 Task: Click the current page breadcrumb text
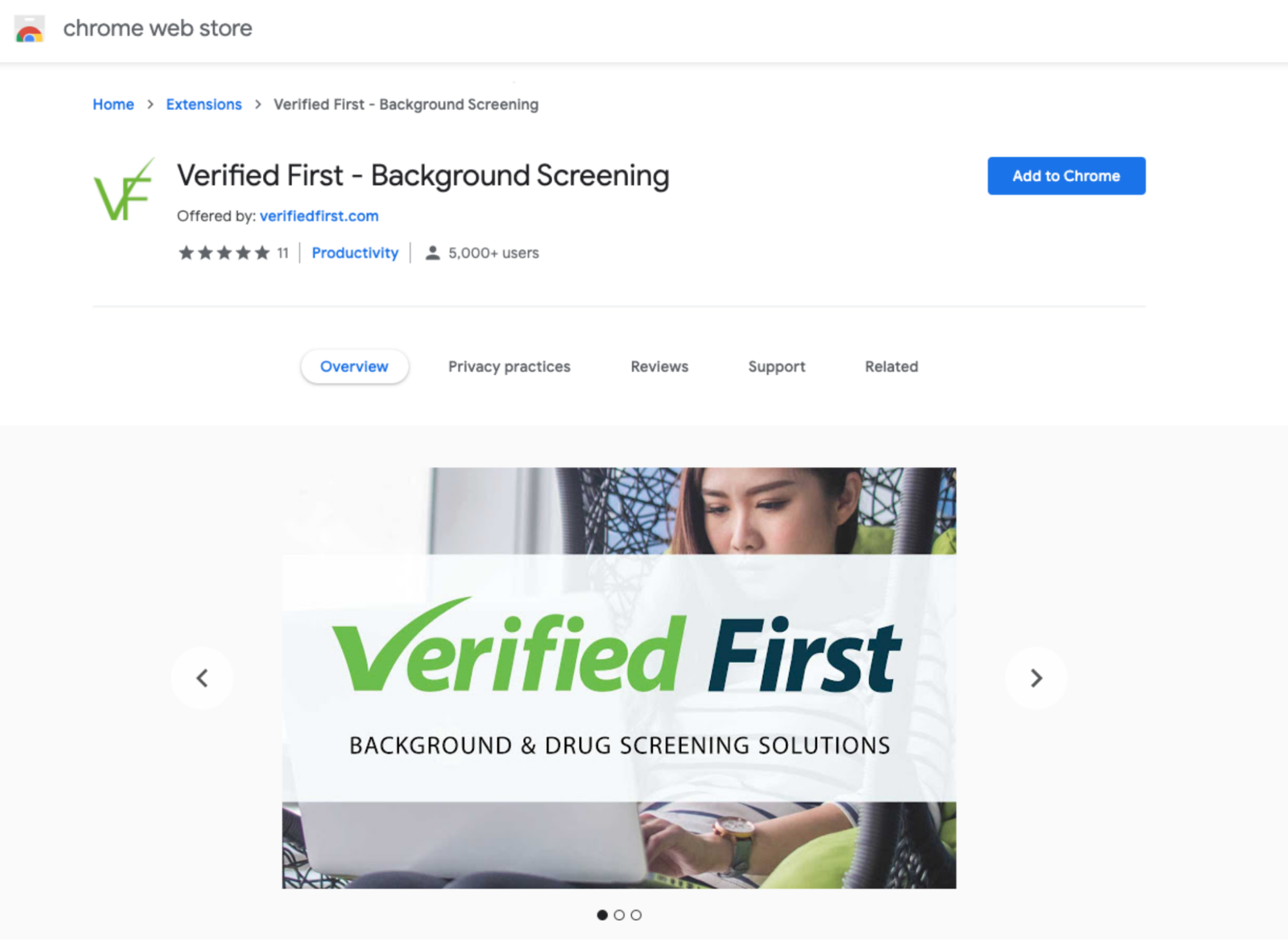[x=406, y=104]
